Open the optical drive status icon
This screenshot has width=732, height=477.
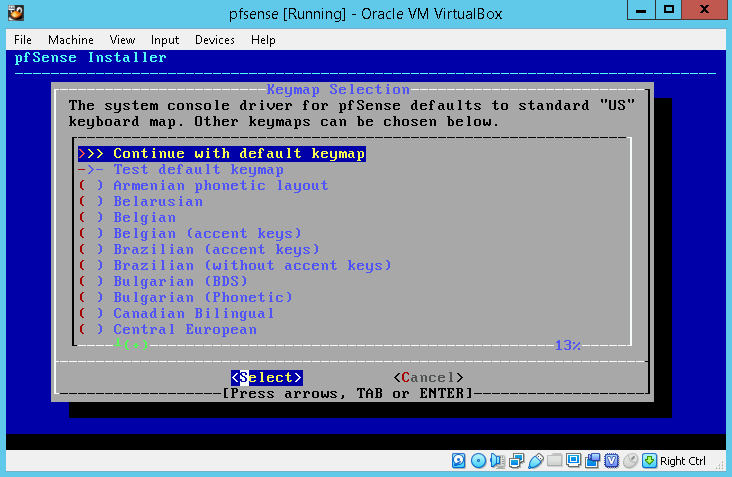(x=478, y=461)
